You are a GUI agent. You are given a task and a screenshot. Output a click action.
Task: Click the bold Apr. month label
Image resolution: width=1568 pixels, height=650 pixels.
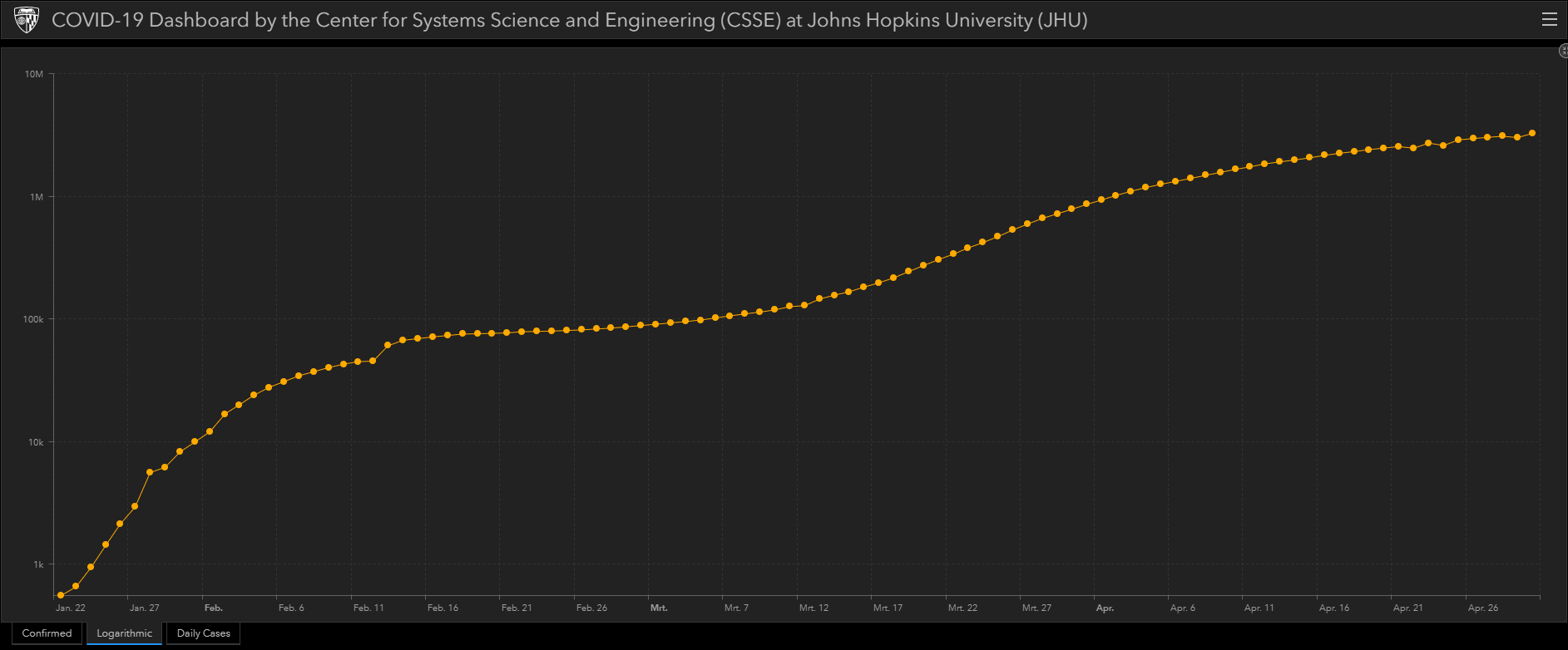click(x=1105, y=608)
